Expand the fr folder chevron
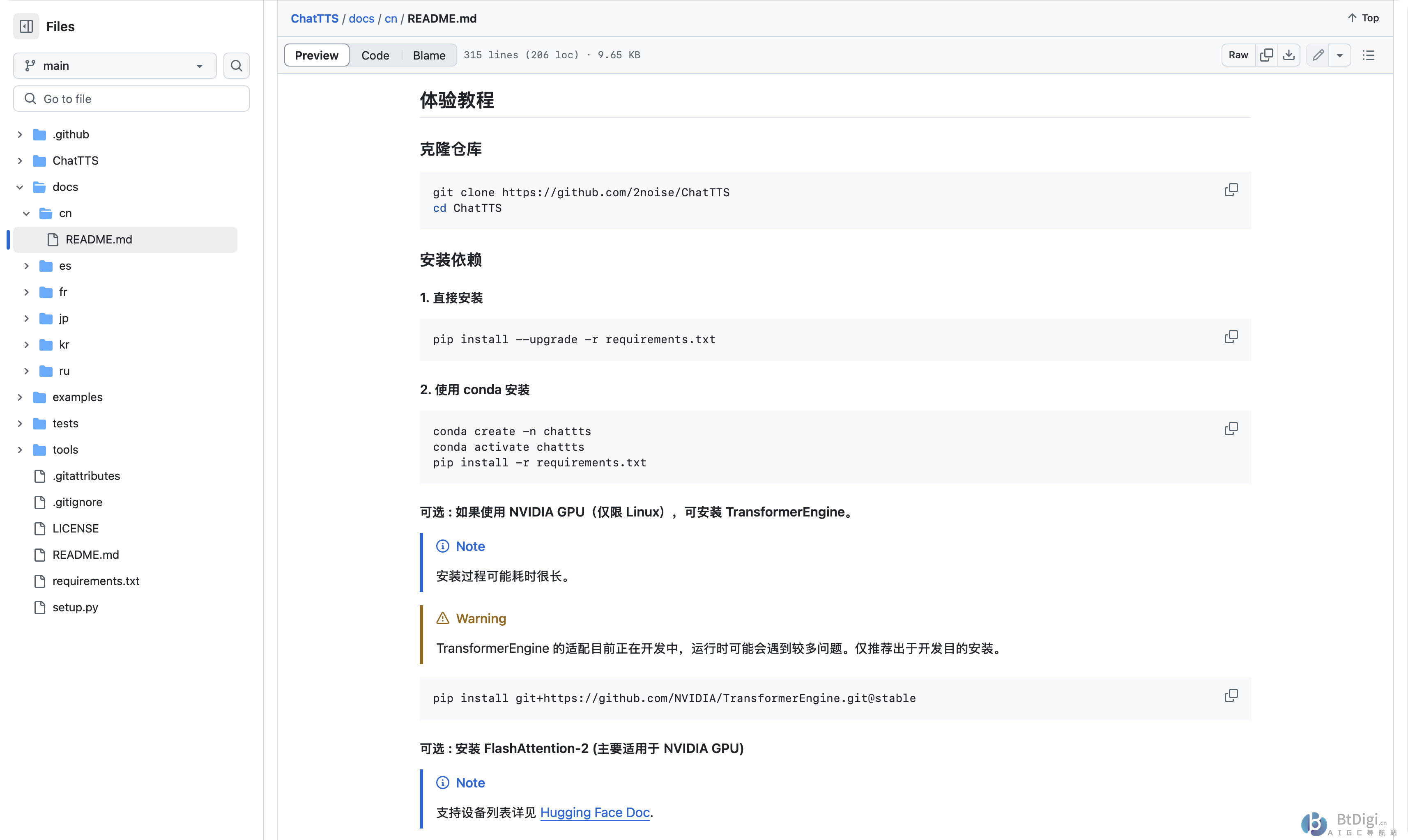 tap(26, 292)
